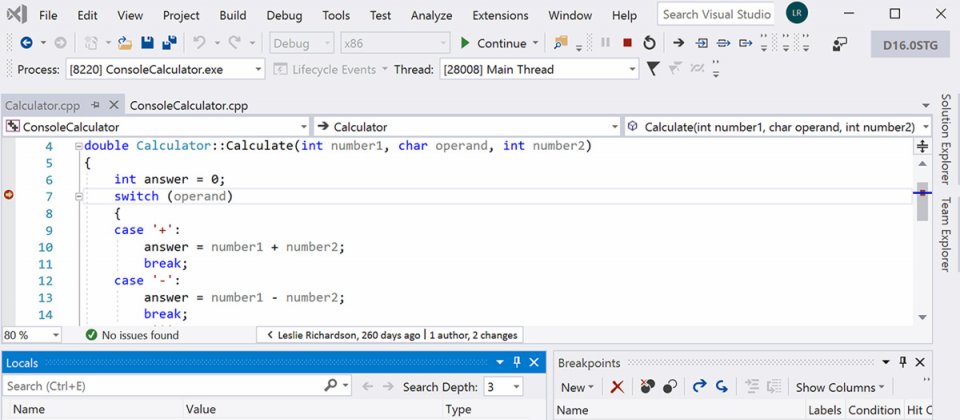Click the breakpoint marker on line 7
960x420 pixels.
pyautogui.click(x=9, y=195)
